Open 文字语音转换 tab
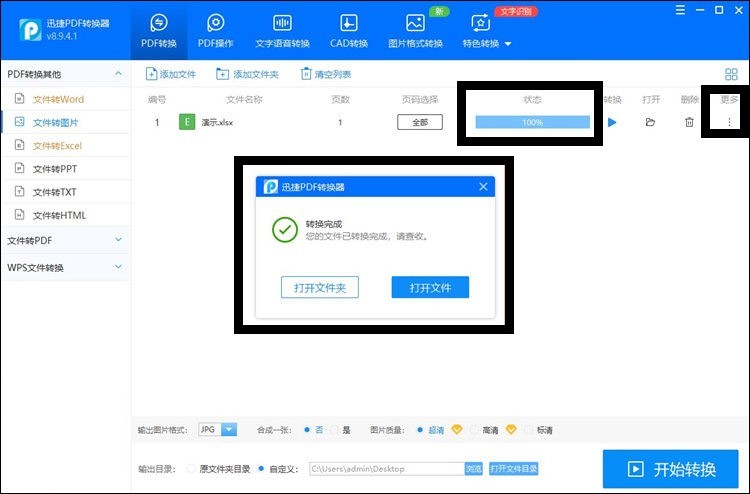Image resolution: width=750 pixels, height=494 pixels. (x=282, y=31)
